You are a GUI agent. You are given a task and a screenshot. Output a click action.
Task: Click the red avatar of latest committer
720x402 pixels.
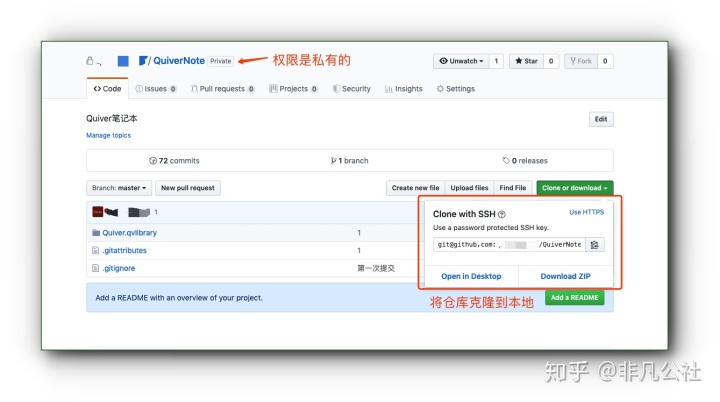tap(97, 212)
